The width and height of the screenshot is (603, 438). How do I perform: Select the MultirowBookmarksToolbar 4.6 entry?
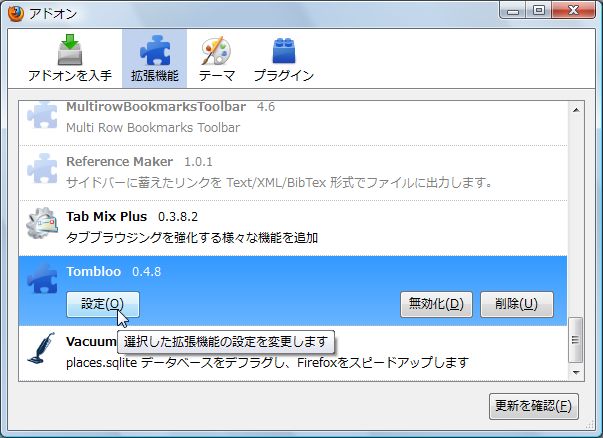click(293, 123)
